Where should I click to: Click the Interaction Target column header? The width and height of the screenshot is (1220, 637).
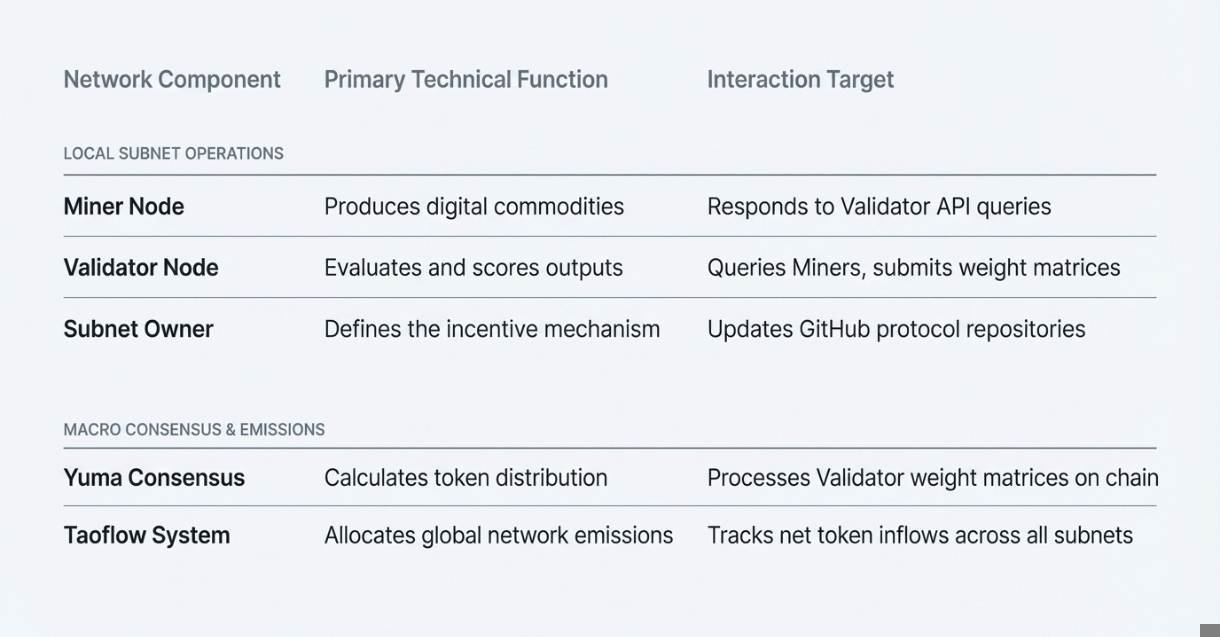click(x=800, y=80)
